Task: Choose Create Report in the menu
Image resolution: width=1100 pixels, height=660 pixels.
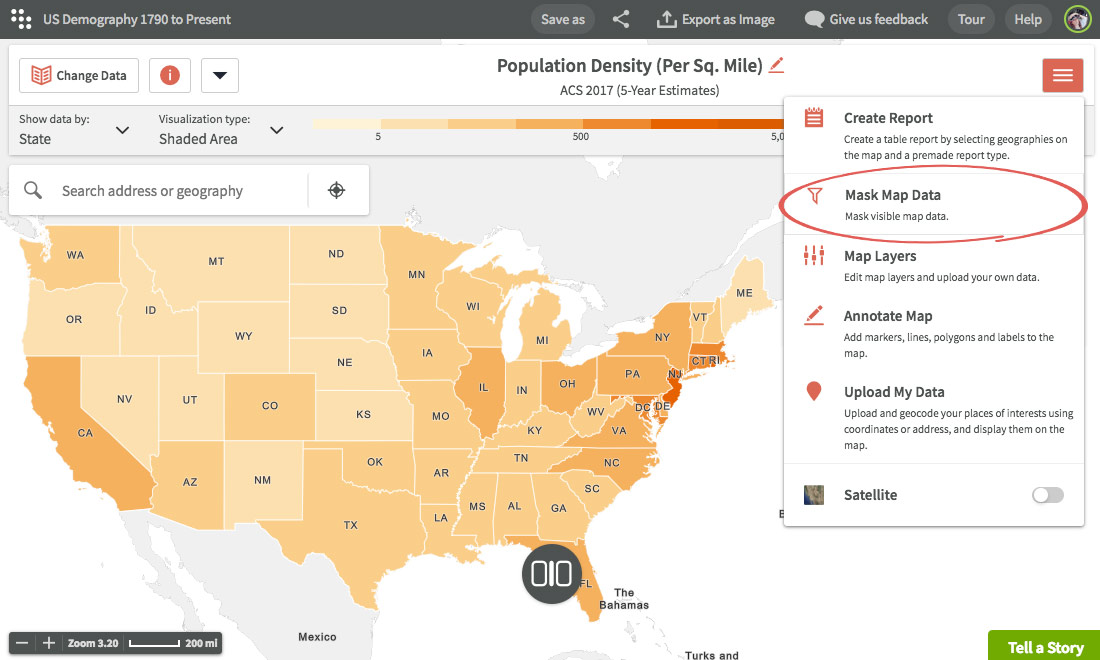Action: 888,118
